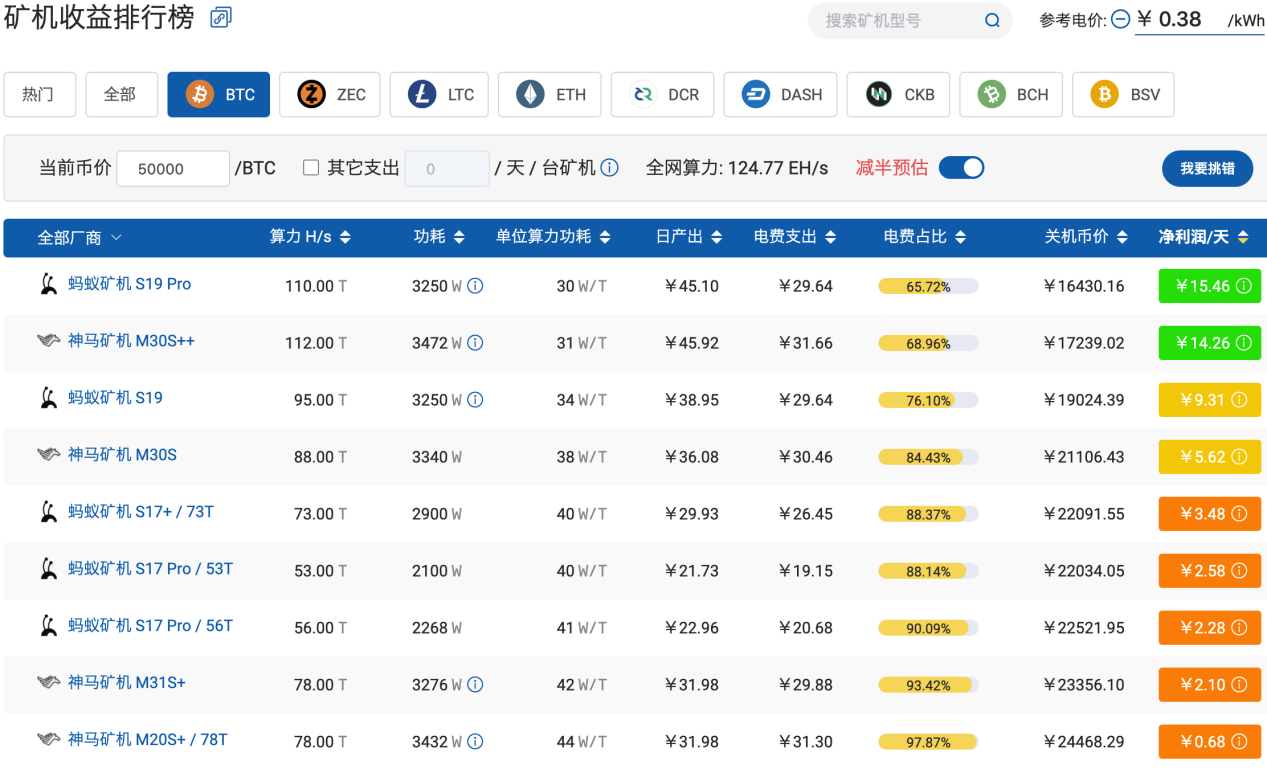This screenshot has height=769, width=1267.
Task: Click the info icon in the ¥0.68 profit badge
Action: pos(1239,742)
